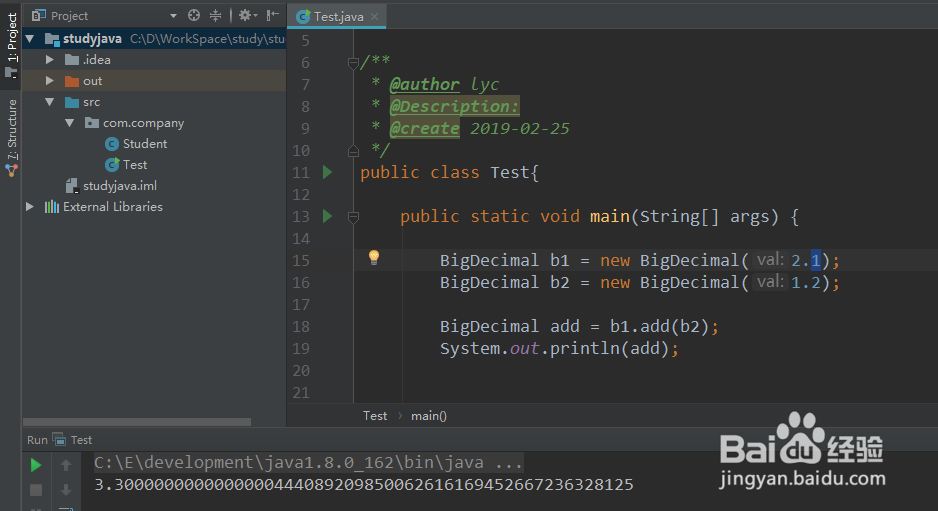The width and height of the screenshot is (938, 511).
Task: Collapse the studyjava root node
Action: (30, 39)
